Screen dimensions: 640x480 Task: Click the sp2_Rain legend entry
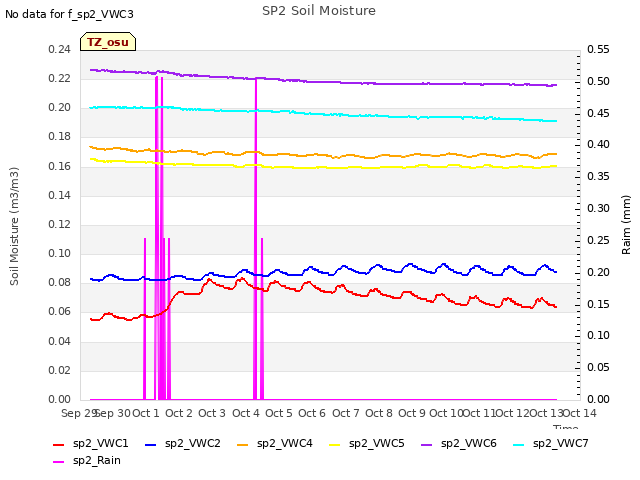87,460
